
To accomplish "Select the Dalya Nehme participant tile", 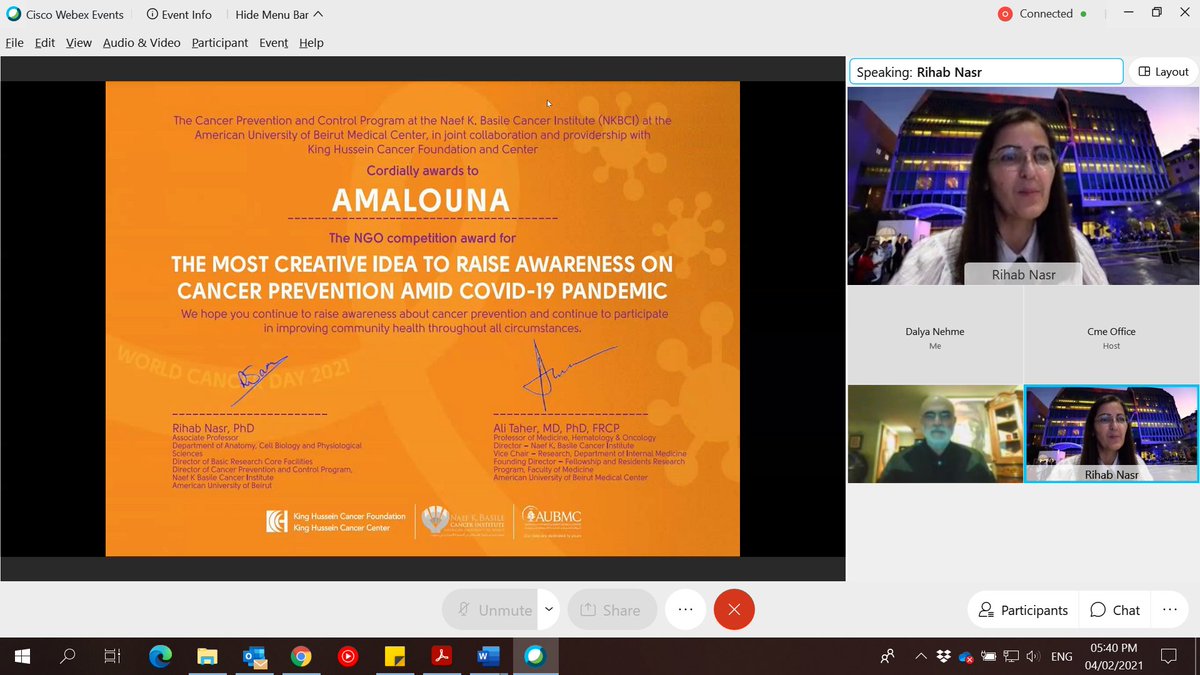I will coord(935,336).
